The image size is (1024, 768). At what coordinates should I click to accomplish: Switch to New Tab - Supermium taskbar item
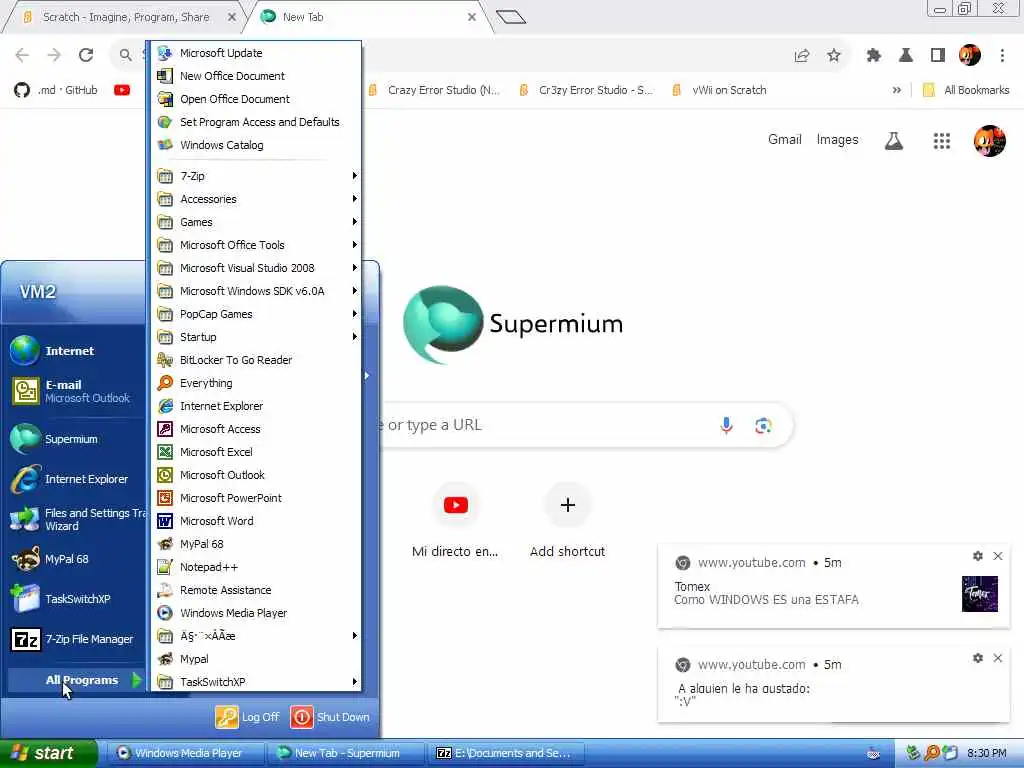[345, 753]
